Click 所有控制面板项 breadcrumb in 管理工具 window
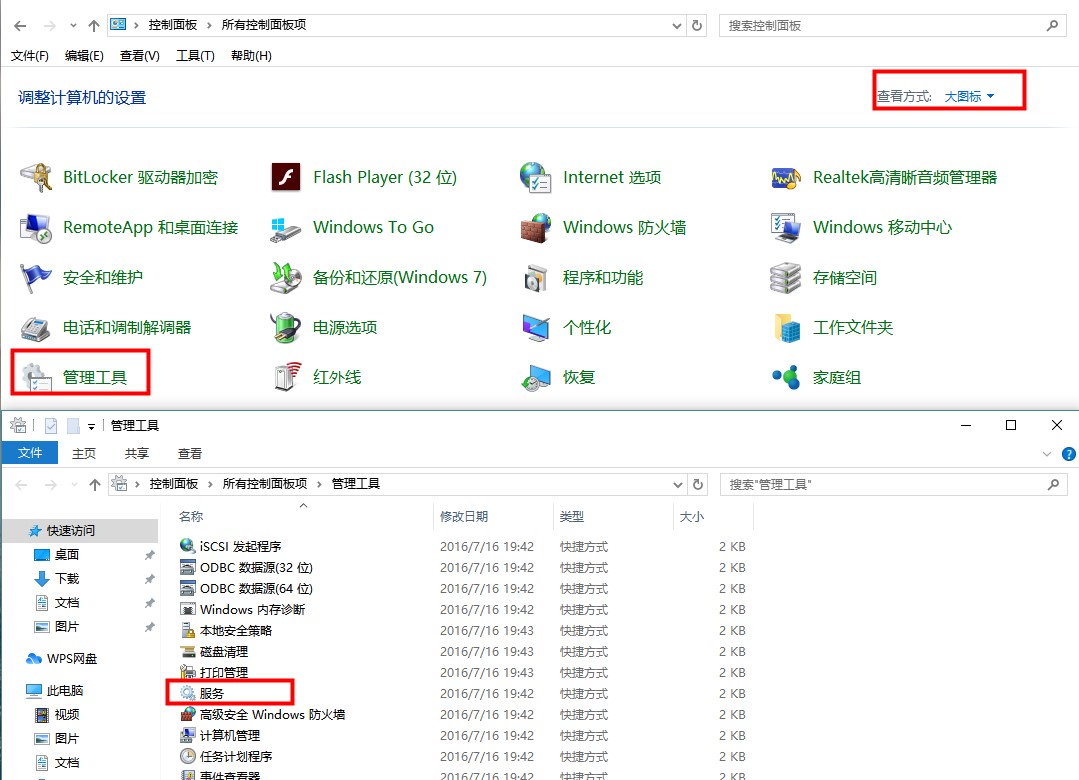 265,484
